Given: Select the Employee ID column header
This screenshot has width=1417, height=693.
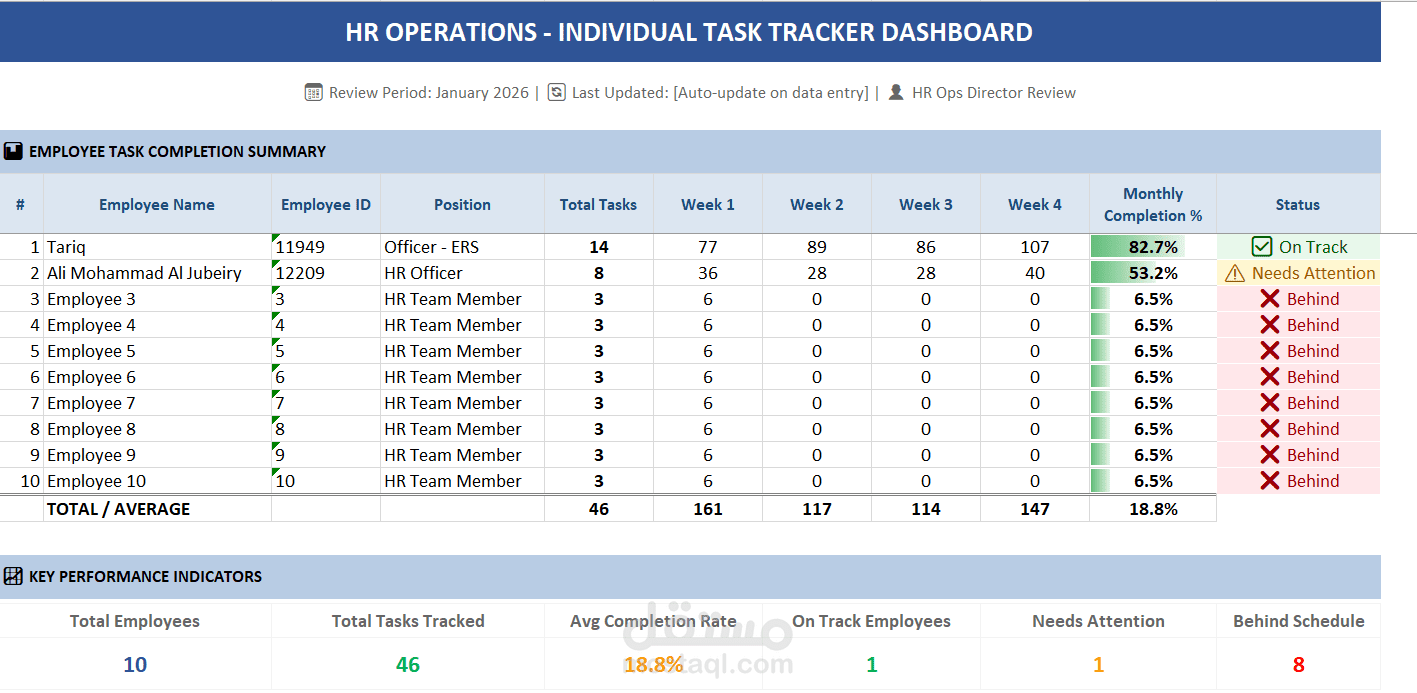Looking at the screenshot, I should (x=326, y=204).
